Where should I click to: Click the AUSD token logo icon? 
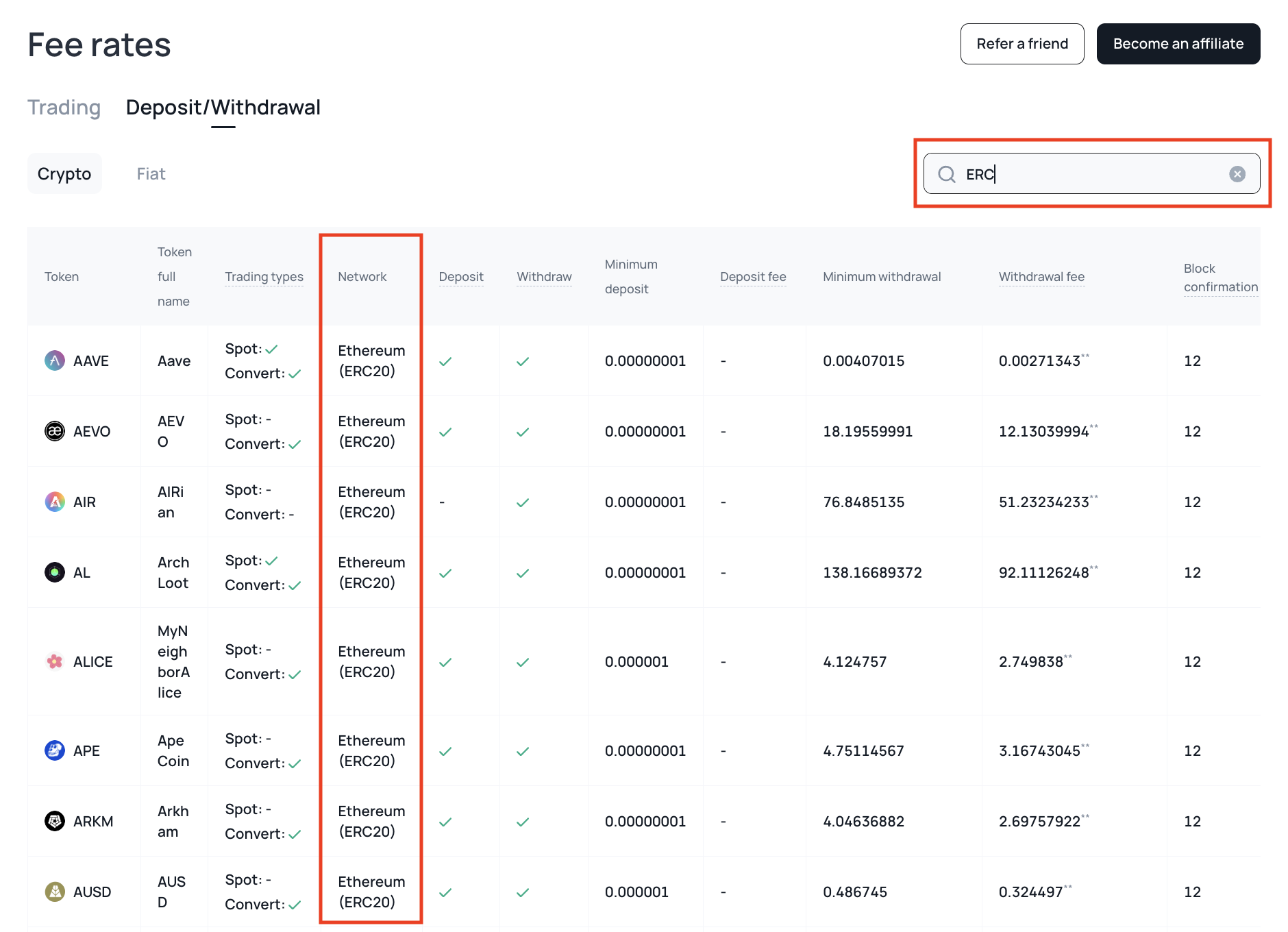[x=55, y=892]
